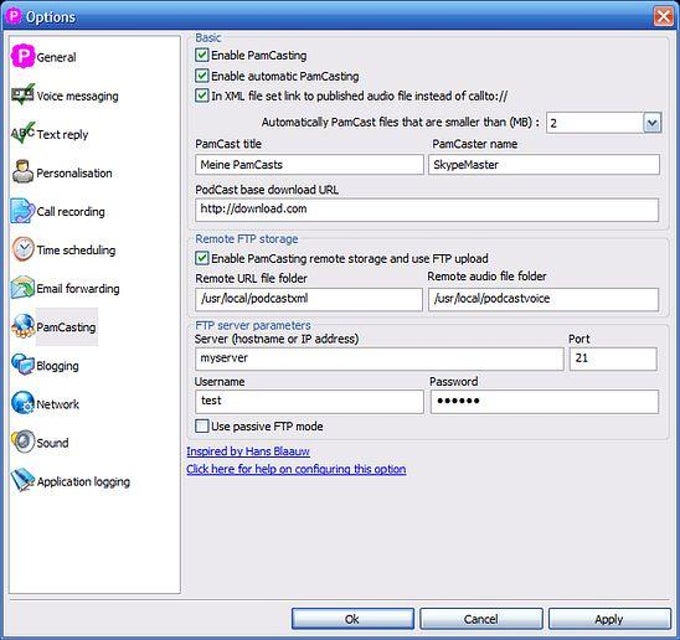Select the Personalisation label
680x640 pixels.
click(74, 173)
